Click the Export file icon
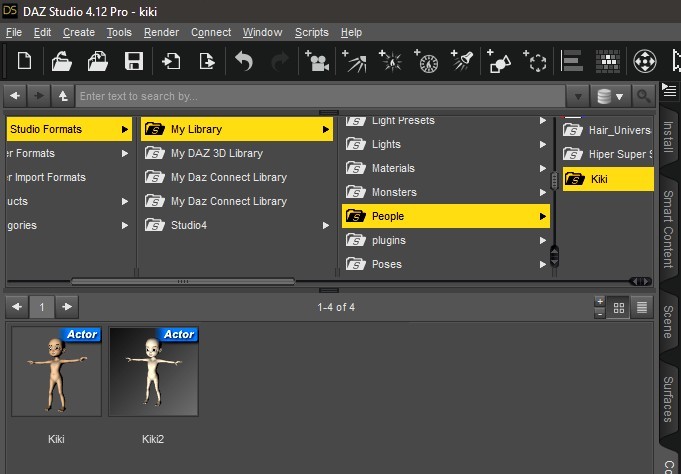 point(207,61)
